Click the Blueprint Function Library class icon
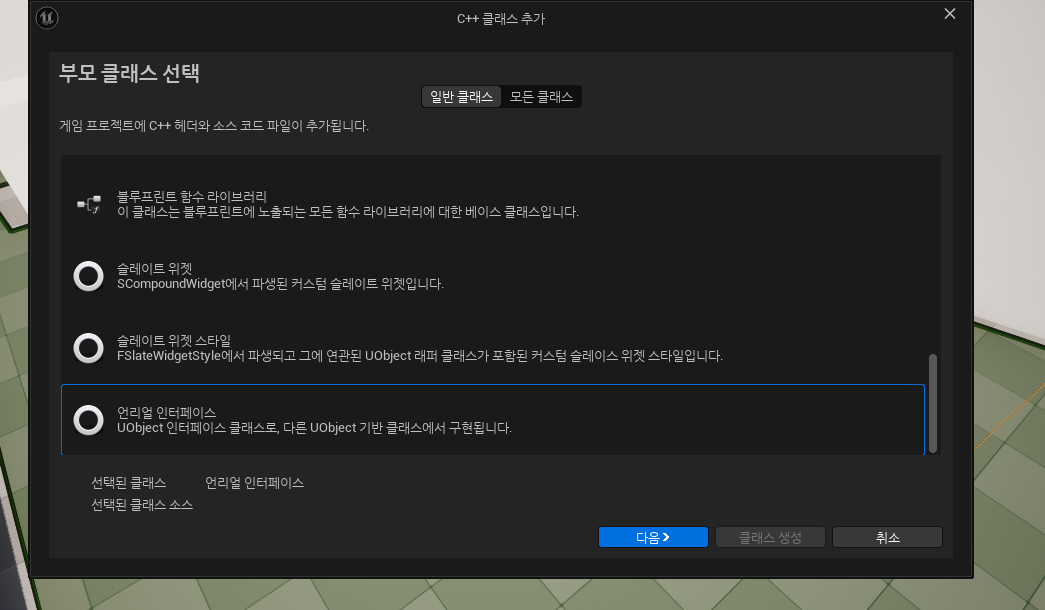 (x=89, y=204)
